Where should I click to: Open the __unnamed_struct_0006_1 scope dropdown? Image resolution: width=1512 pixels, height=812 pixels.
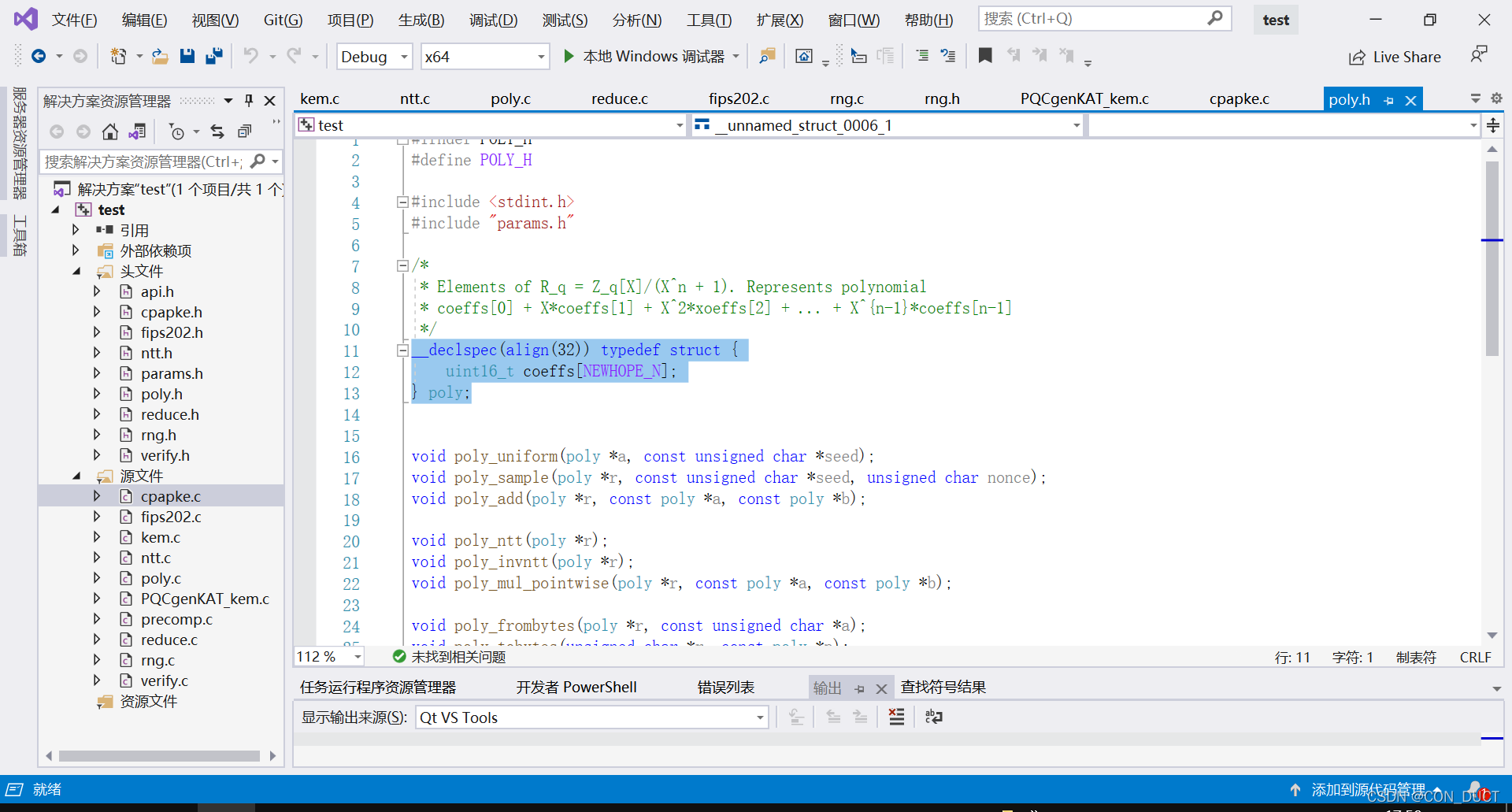[888, 125]
